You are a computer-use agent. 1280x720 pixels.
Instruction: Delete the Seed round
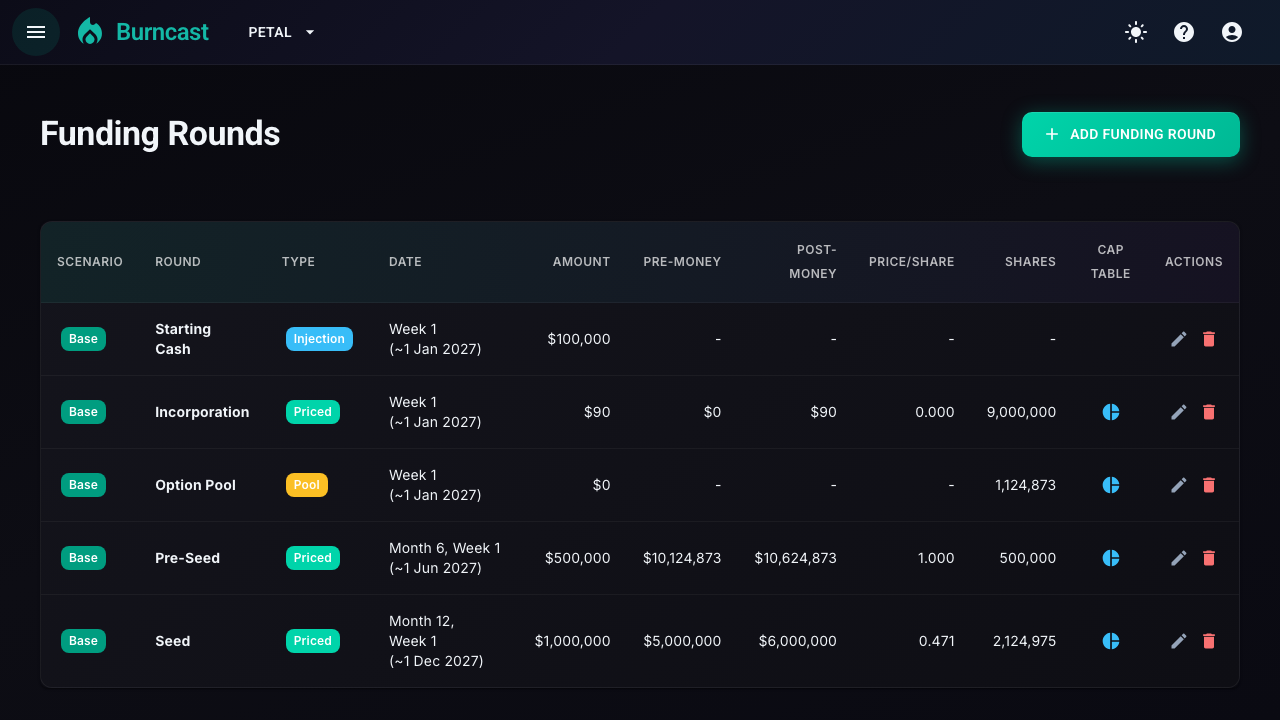pos(1209,641)
